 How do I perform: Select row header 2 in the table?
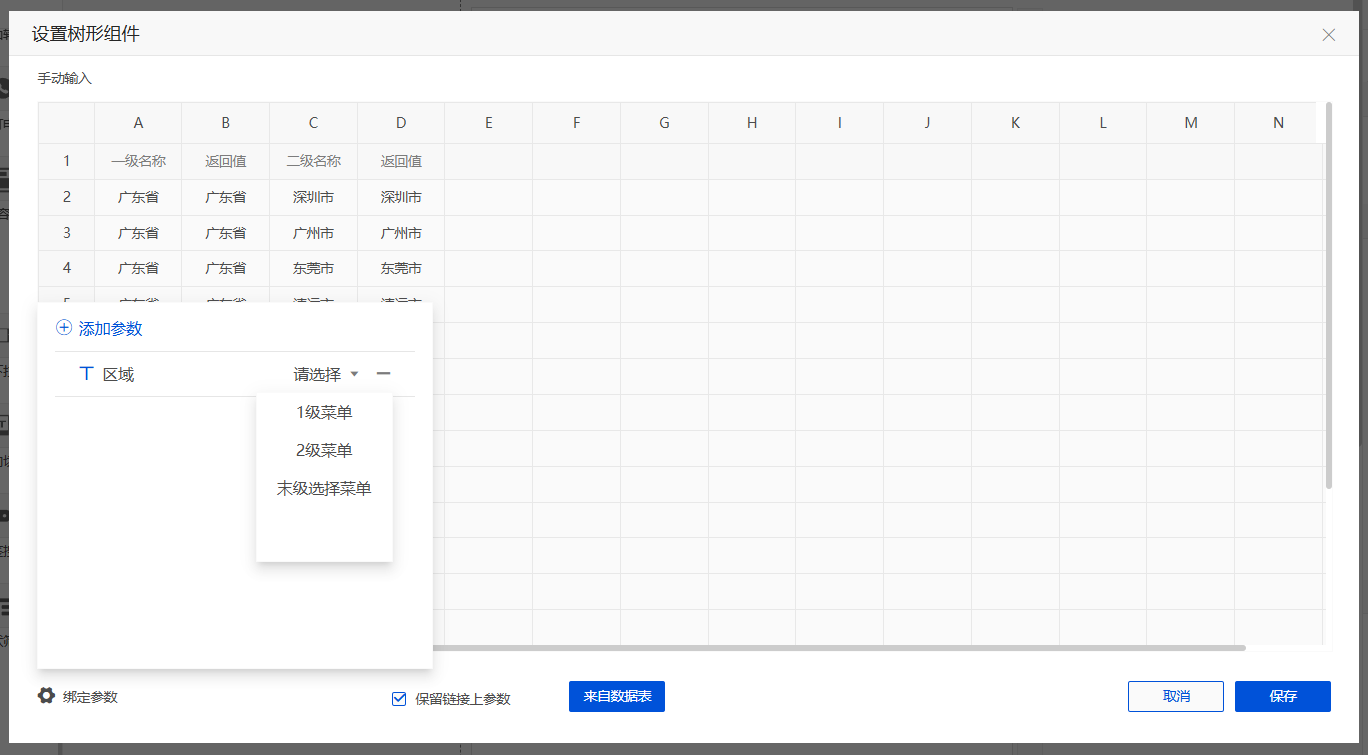[x=67, y=197]
